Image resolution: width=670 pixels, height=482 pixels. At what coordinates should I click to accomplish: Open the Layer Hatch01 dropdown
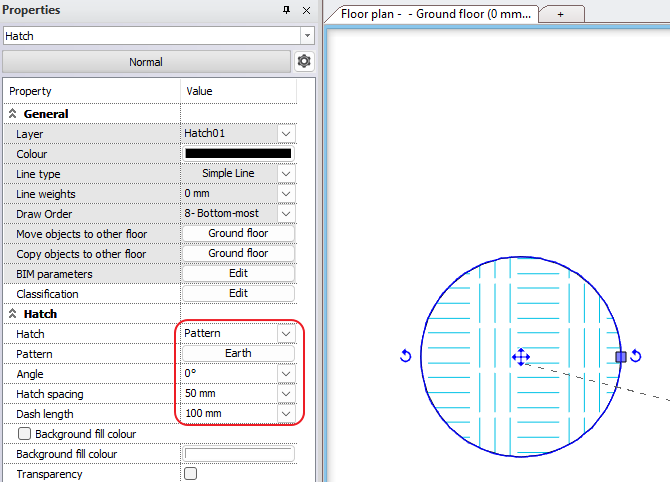coord(286,134)
